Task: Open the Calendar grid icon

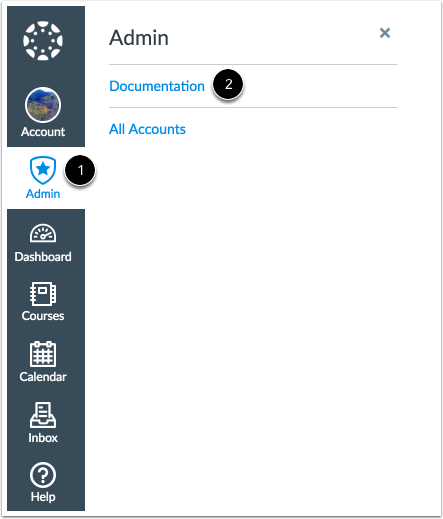Action: (x=43, y=354)
